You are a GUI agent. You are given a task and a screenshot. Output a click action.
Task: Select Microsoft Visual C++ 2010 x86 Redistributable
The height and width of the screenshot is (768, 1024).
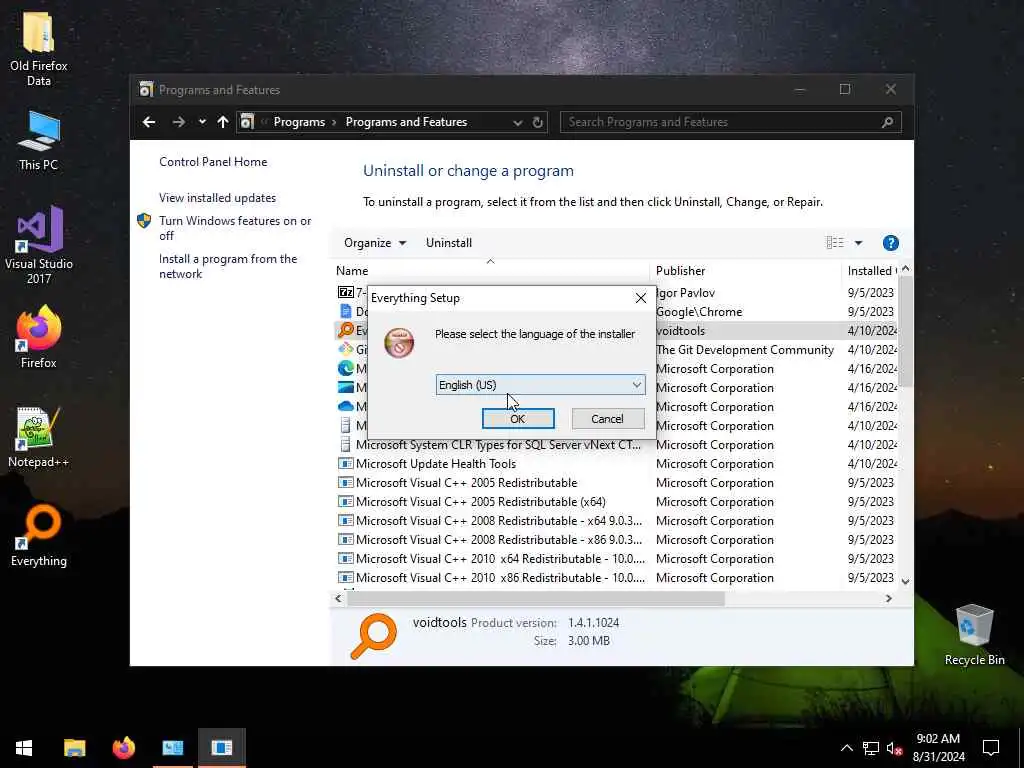click(500, 577)
